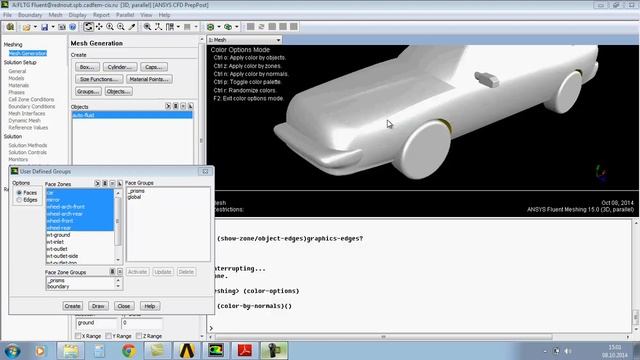Image resolution: width=640 pixels, height=360 pixels.
Task: Select auto-fluid in Objects list
Action: (132, 115)
